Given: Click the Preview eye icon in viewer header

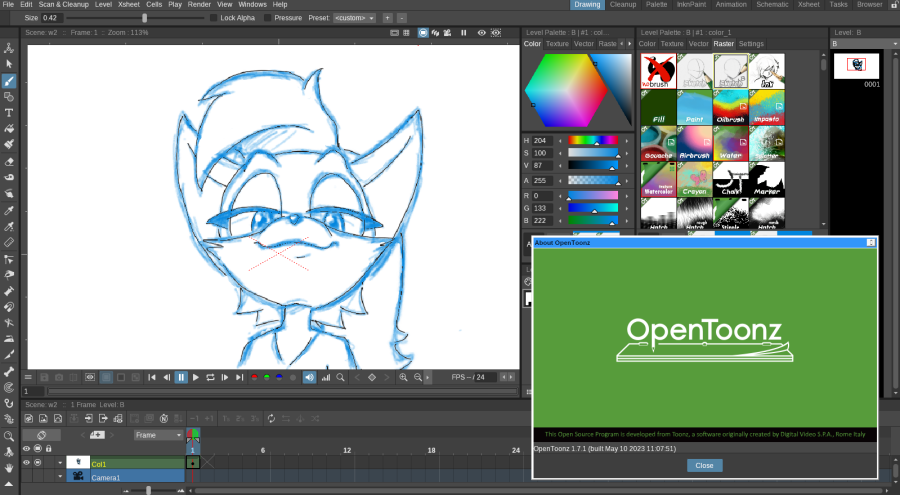Looking at the screenshot, I should (482, 33).
